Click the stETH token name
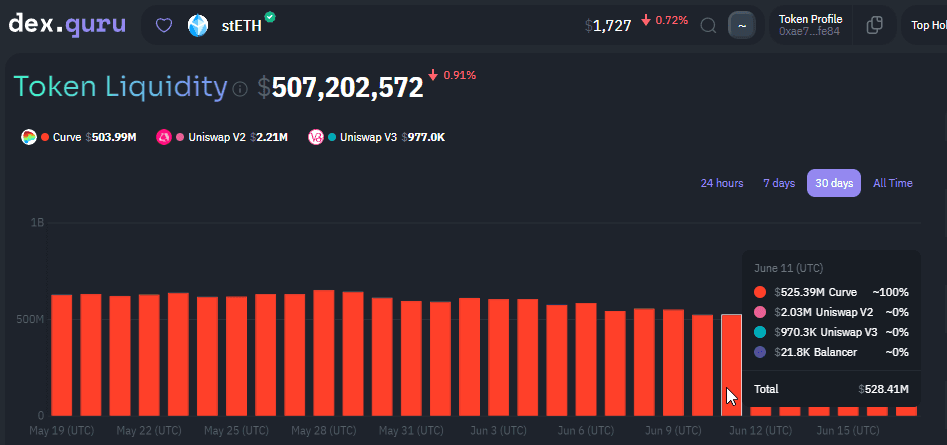The height and width of the screenshot is (445, 947). [x=241, y=26]
